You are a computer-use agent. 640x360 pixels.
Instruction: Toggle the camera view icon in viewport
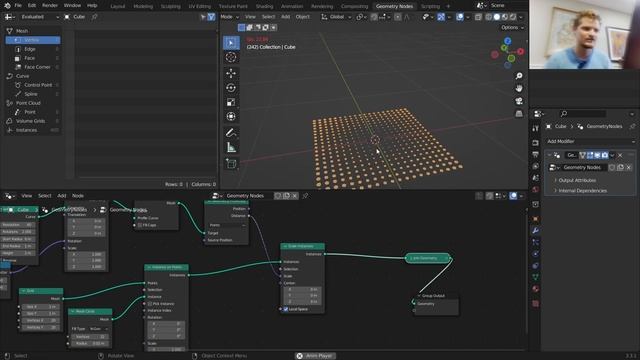coord(519,101)
